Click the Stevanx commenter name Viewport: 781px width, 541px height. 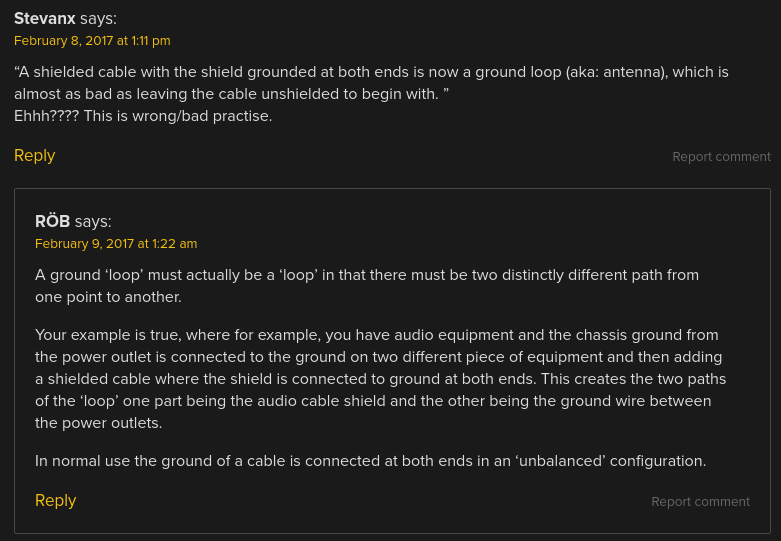45,18
